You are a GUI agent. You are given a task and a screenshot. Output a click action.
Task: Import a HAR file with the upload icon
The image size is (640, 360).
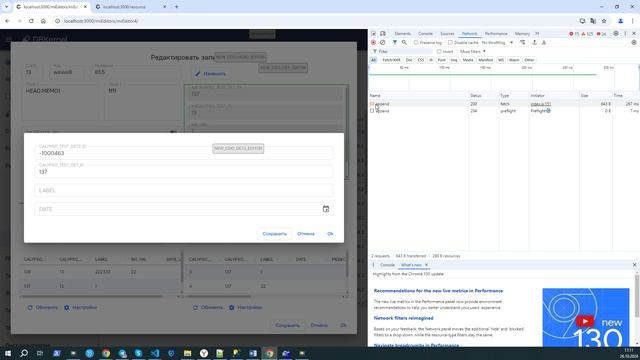click(x=534, y=42)
